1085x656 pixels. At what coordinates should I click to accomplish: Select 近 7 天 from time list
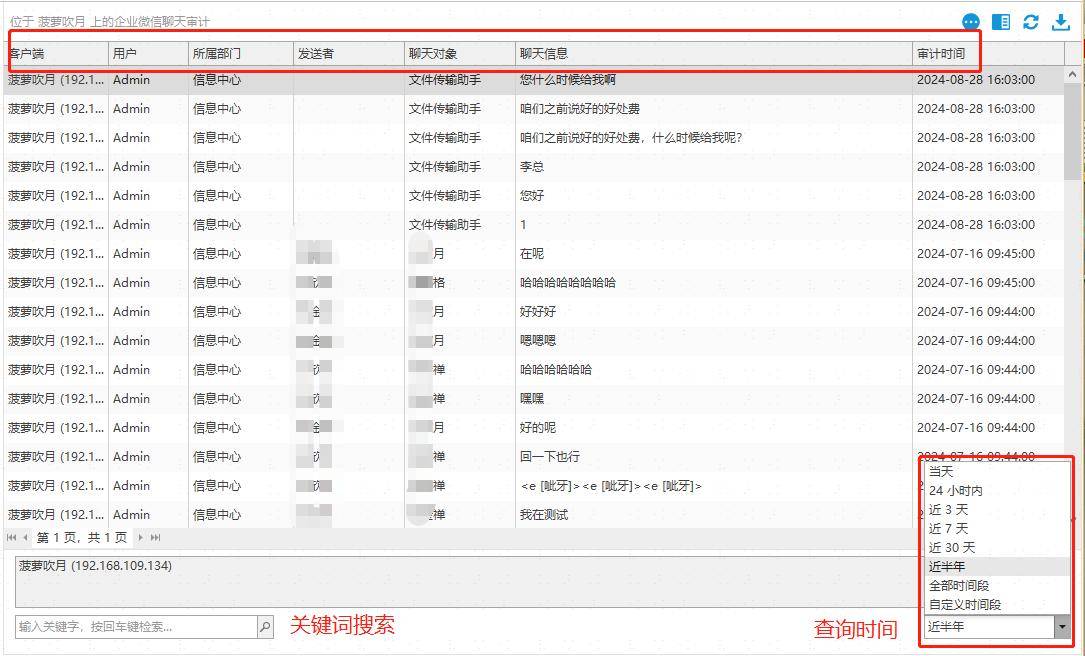coord(948,528)
